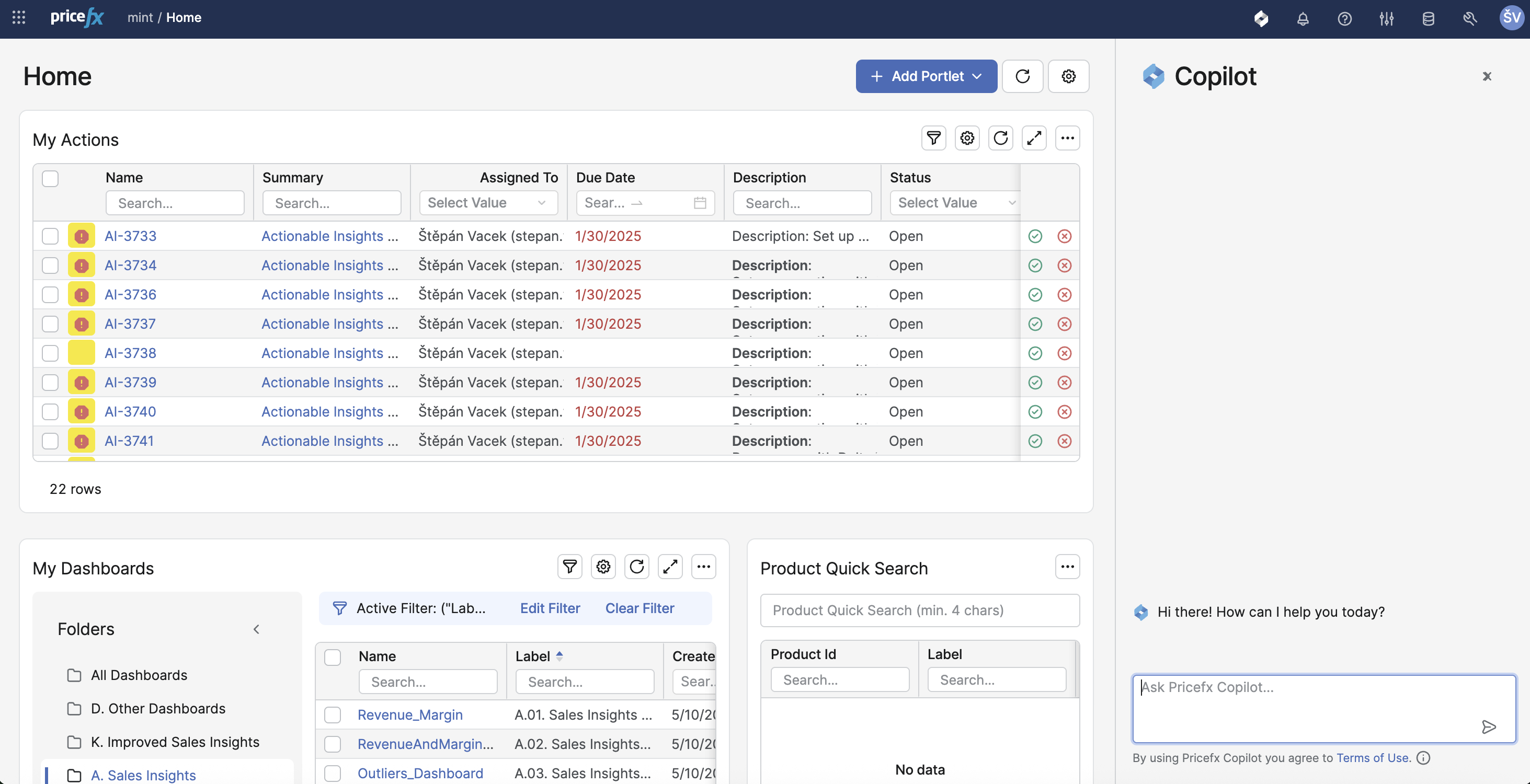Click the notifications bell icon
Viewport: 1530px width, 784px height.
1303,18
